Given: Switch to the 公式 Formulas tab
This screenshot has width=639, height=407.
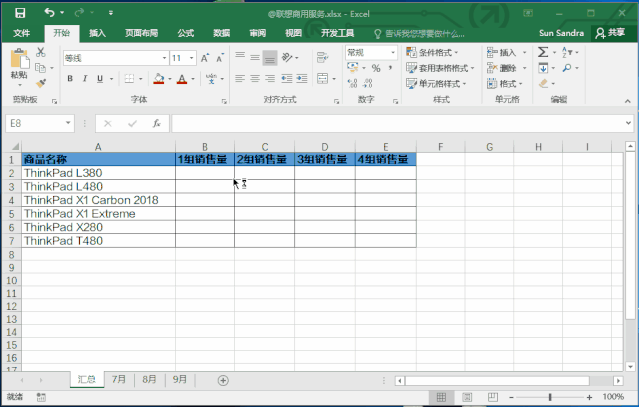Looking at the screenshot, I should click(x=185, y=33).
